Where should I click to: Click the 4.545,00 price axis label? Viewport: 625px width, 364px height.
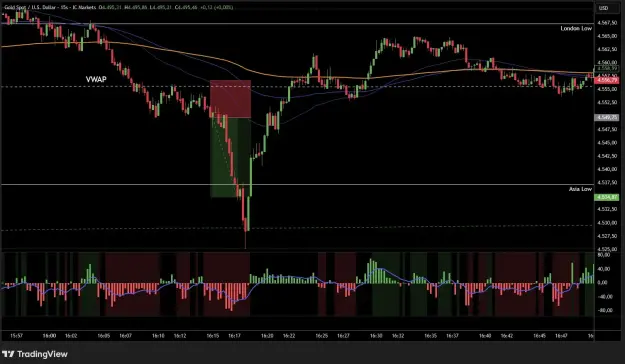point(607,143)
